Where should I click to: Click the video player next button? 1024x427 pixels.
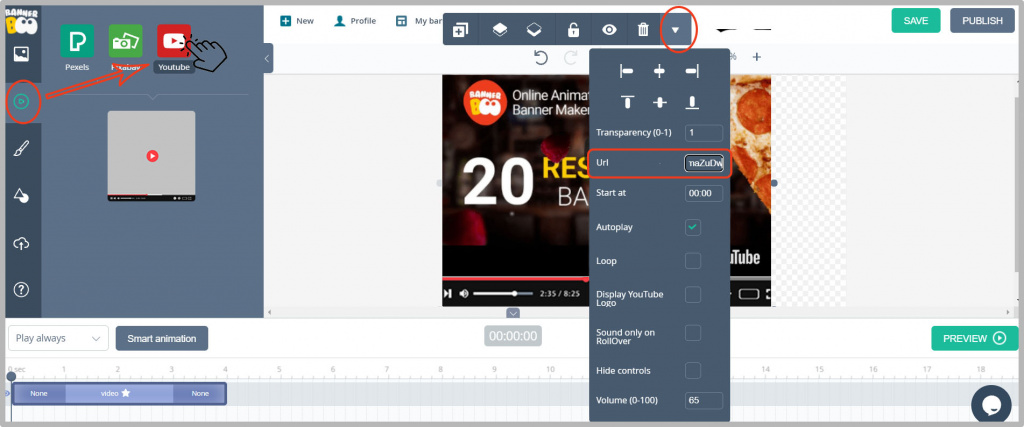[447, 294]
